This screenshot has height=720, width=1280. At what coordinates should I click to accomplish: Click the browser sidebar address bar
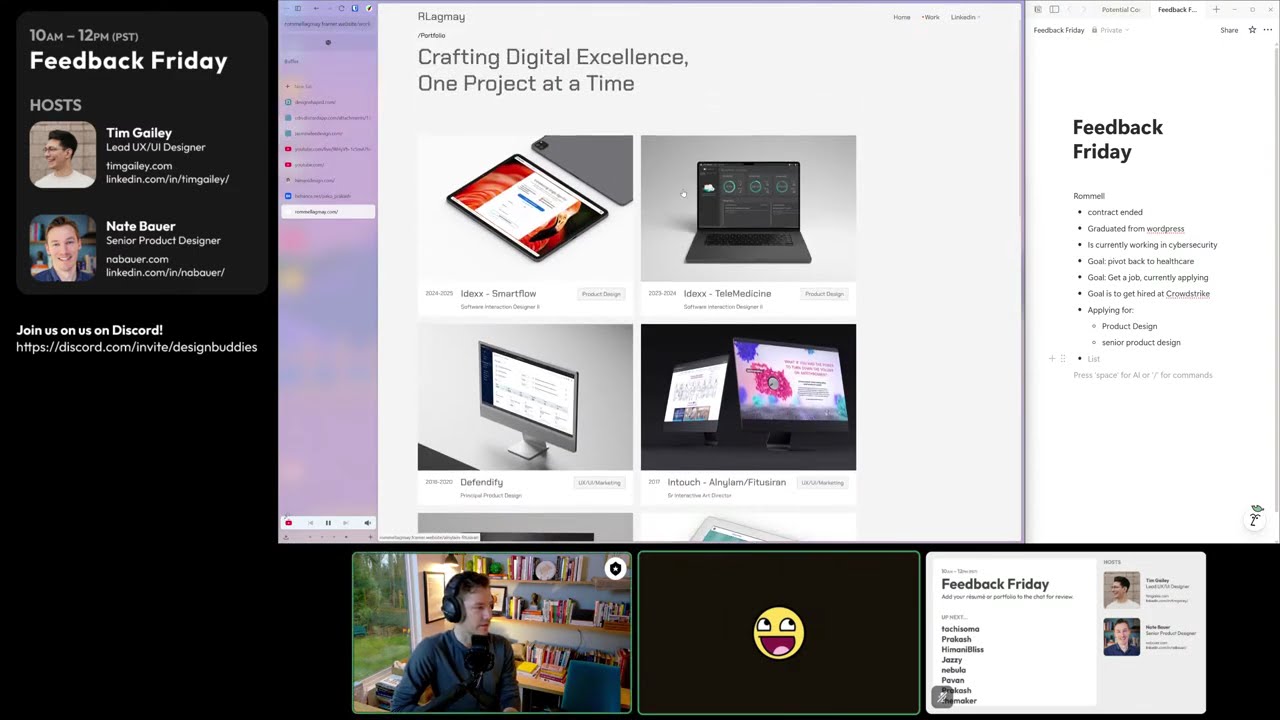(328, 24)
